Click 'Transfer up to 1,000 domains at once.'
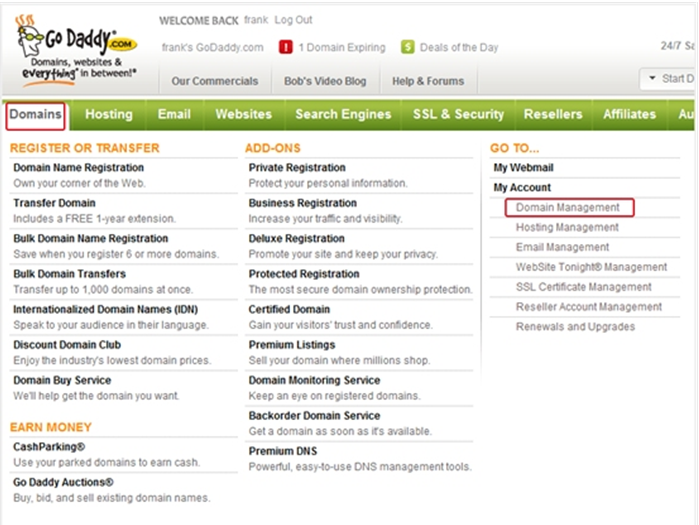The height and width of the screenshot is (525, 699). pos(103,290)
